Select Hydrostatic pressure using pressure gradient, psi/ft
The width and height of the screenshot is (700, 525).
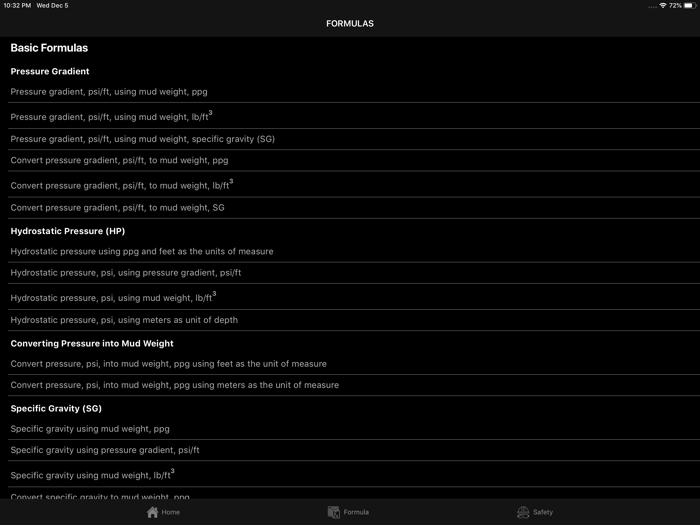tap(126, 272)
